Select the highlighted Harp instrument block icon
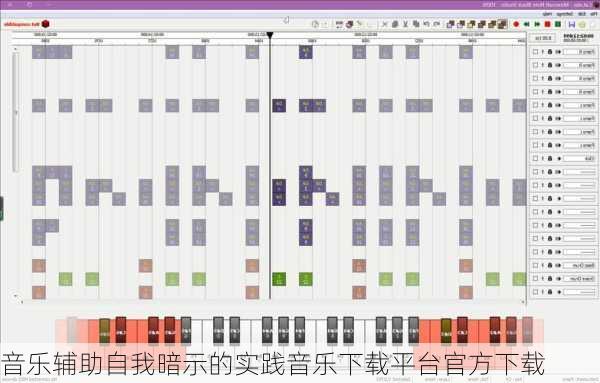Image resolution: width=600 pixels, height=383 pixels. 502,24
